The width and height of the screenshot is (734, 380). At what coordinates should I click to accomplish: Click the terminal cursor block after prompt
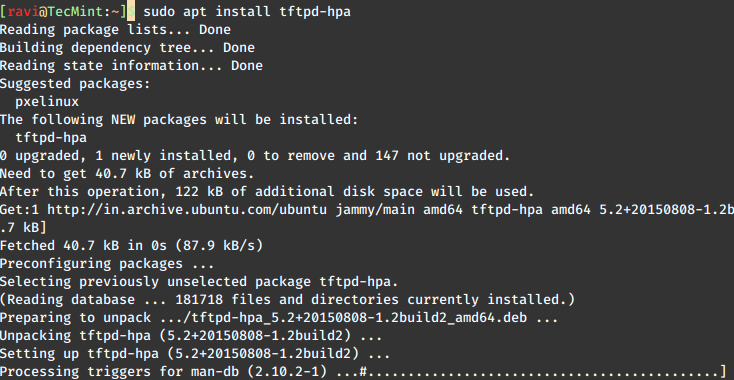click(132, 12)
